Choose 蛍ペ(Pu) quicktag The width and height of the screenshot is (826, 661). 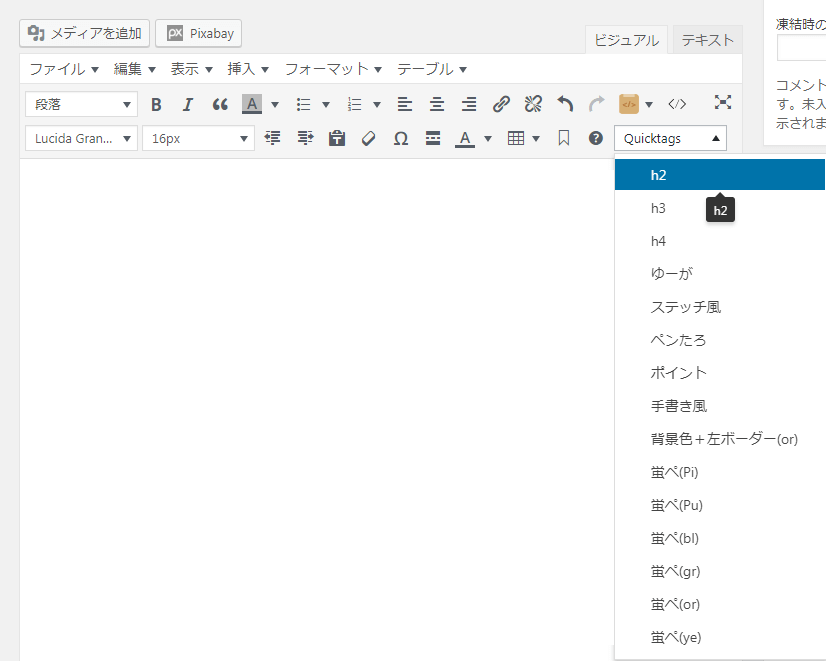pyautogui.click(x=720, y=505)
